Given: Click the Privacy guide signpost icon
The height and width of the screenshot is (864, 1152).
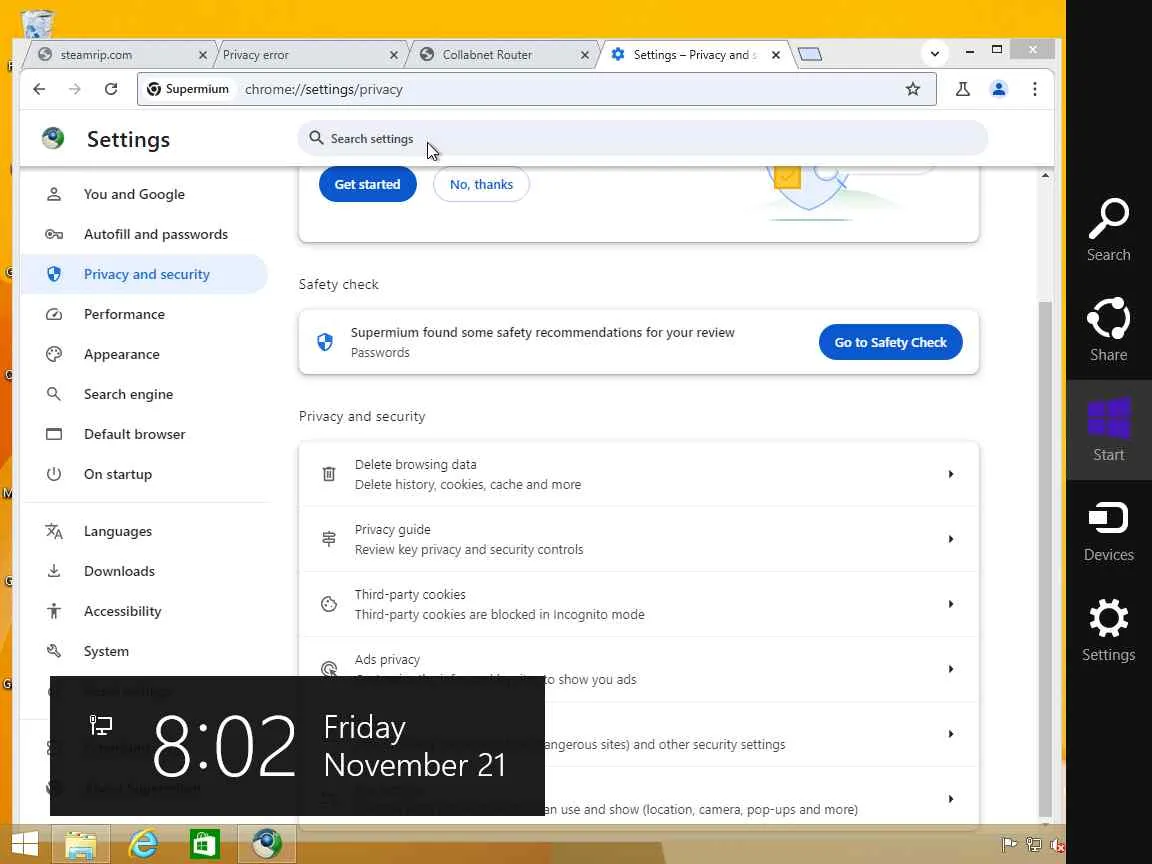Looking at the screenshot, I should point(329,539).
